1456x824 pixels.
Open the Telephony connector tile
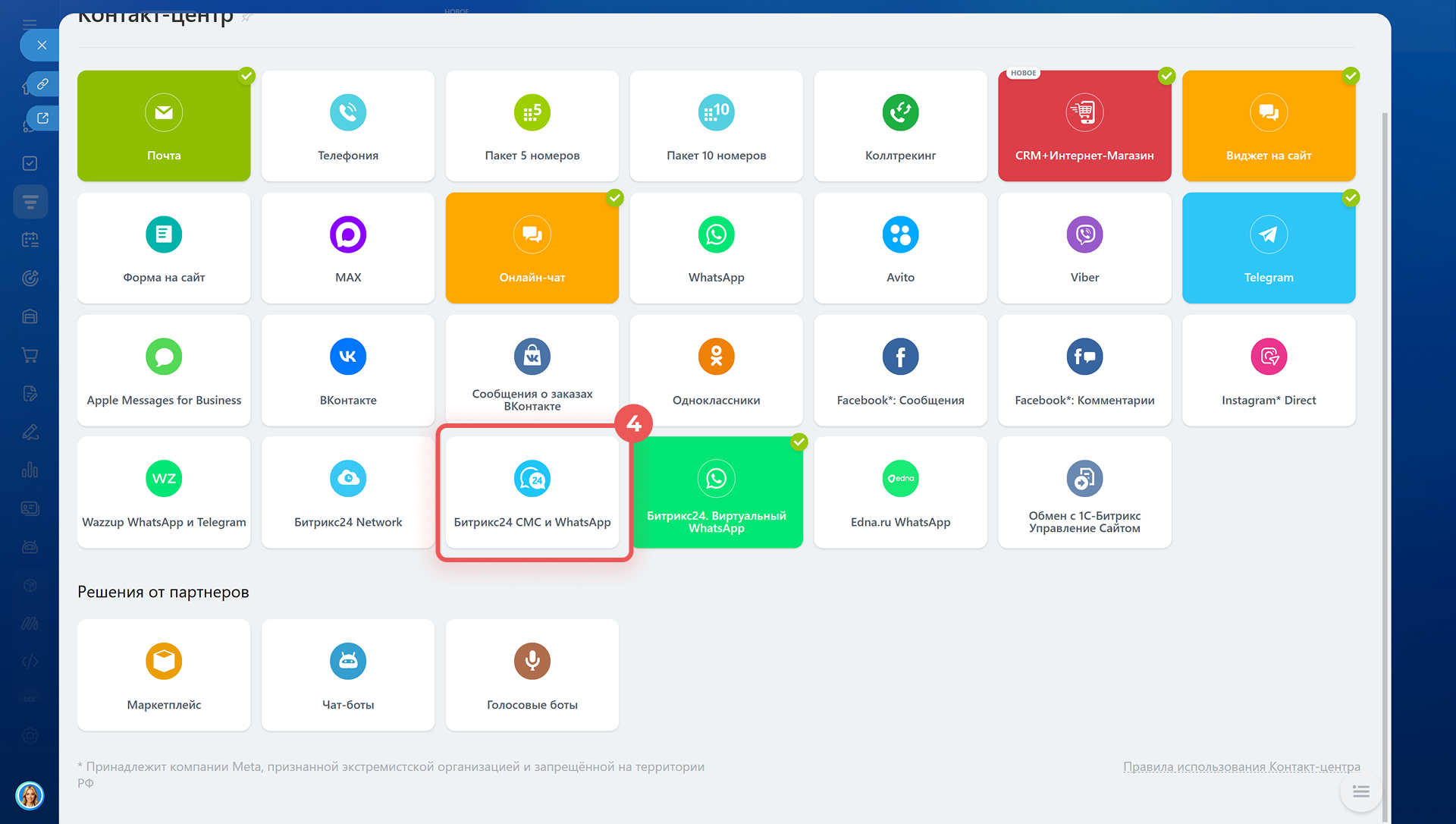(348, 126)
